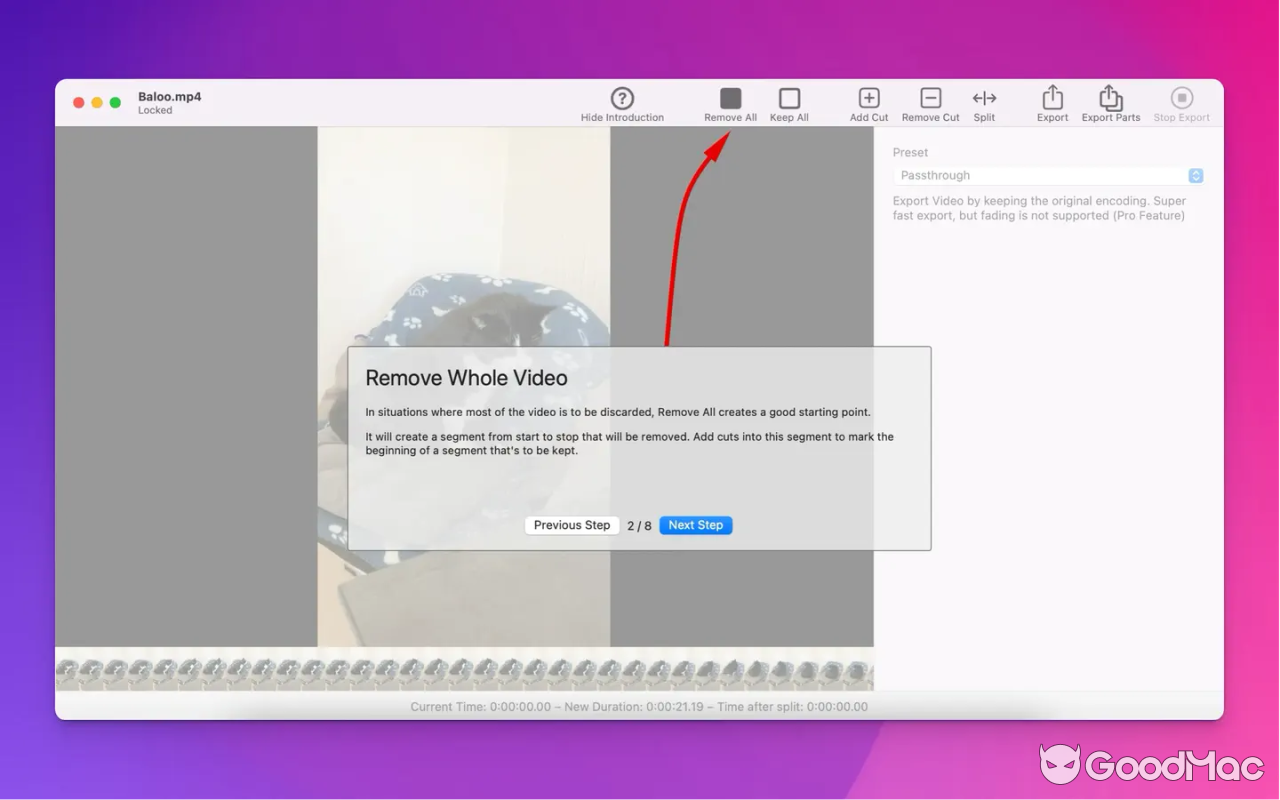Screen dimensions: 1280x800
Task: Click the Hide Introduction help icon
Action: point(622,98)
